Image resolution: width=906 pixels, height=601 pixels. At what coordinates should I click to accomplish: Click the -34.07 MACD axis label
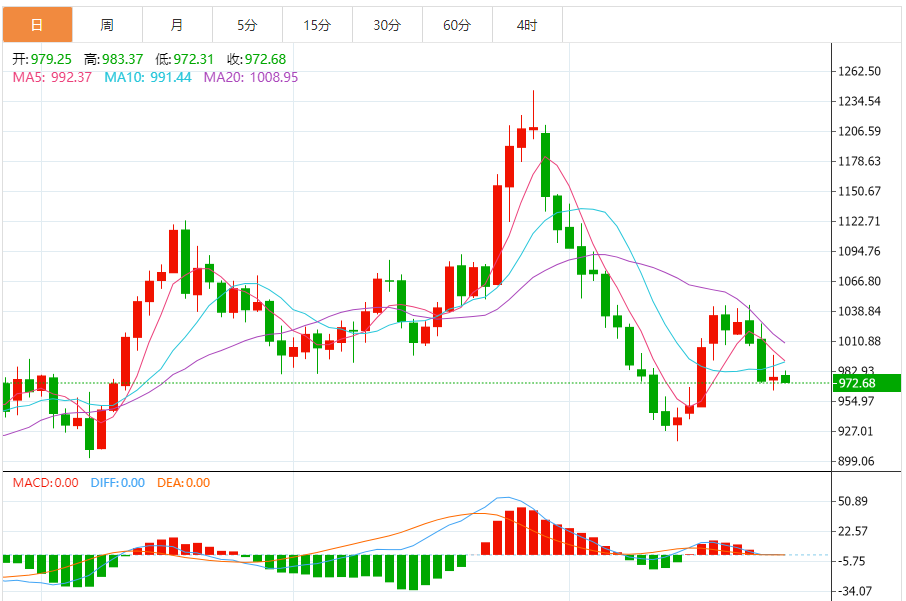point(855,591)
